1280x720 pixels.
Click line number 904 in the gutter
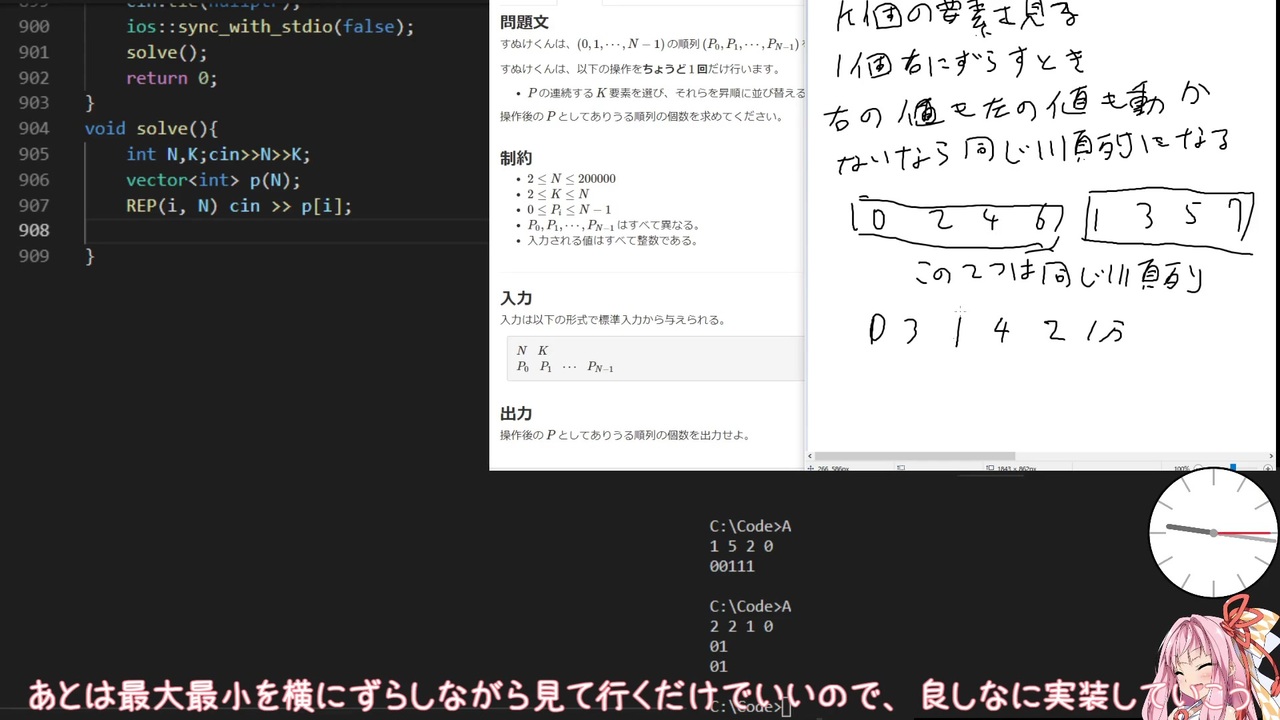click(34, 128)
